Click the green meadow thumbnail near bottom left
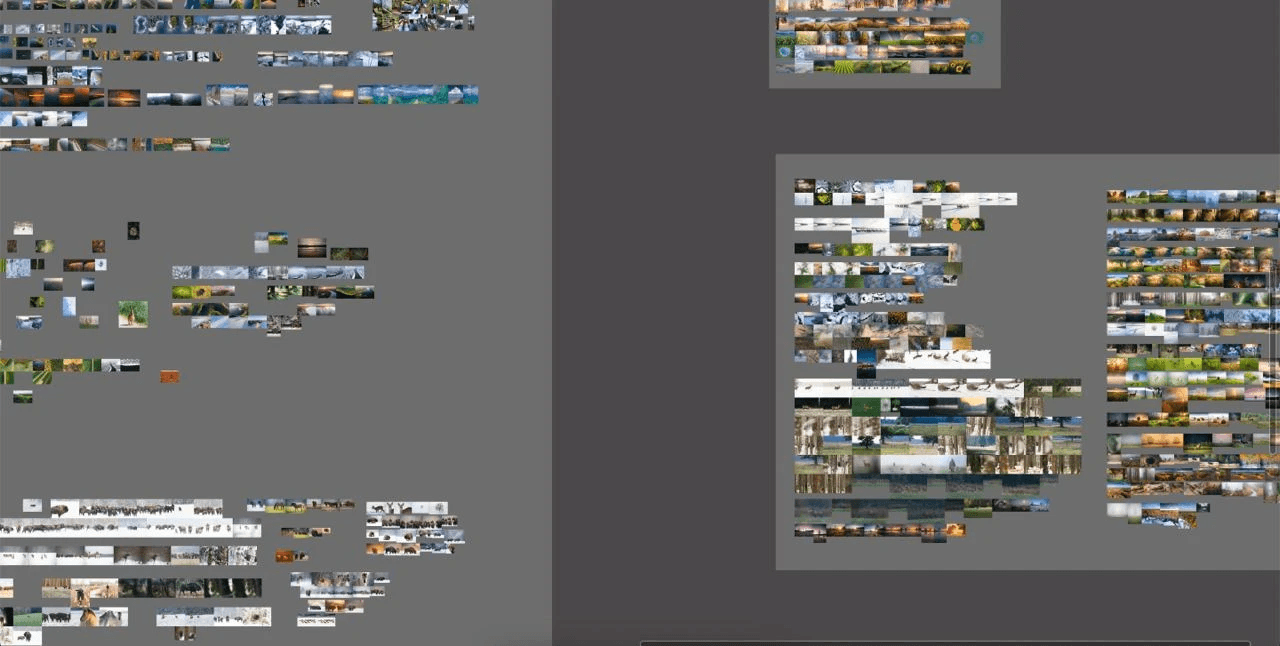This screenshot has width=1280, height=646. coord(28,617)
